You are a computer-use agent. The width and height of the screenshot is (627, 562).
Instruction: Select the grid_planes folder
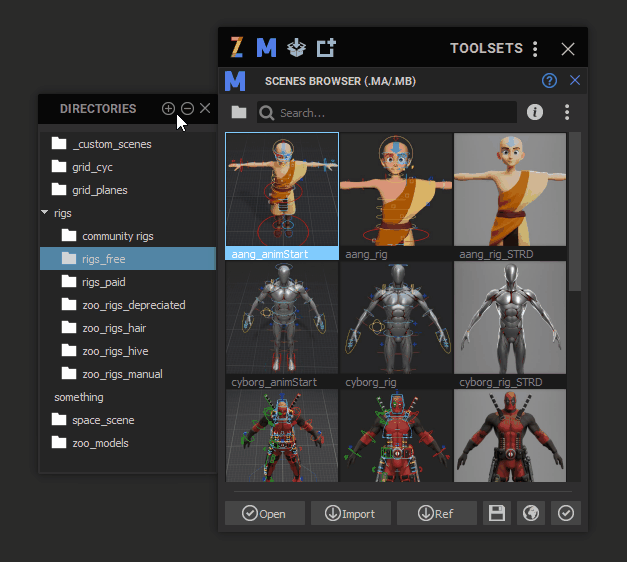128,190
